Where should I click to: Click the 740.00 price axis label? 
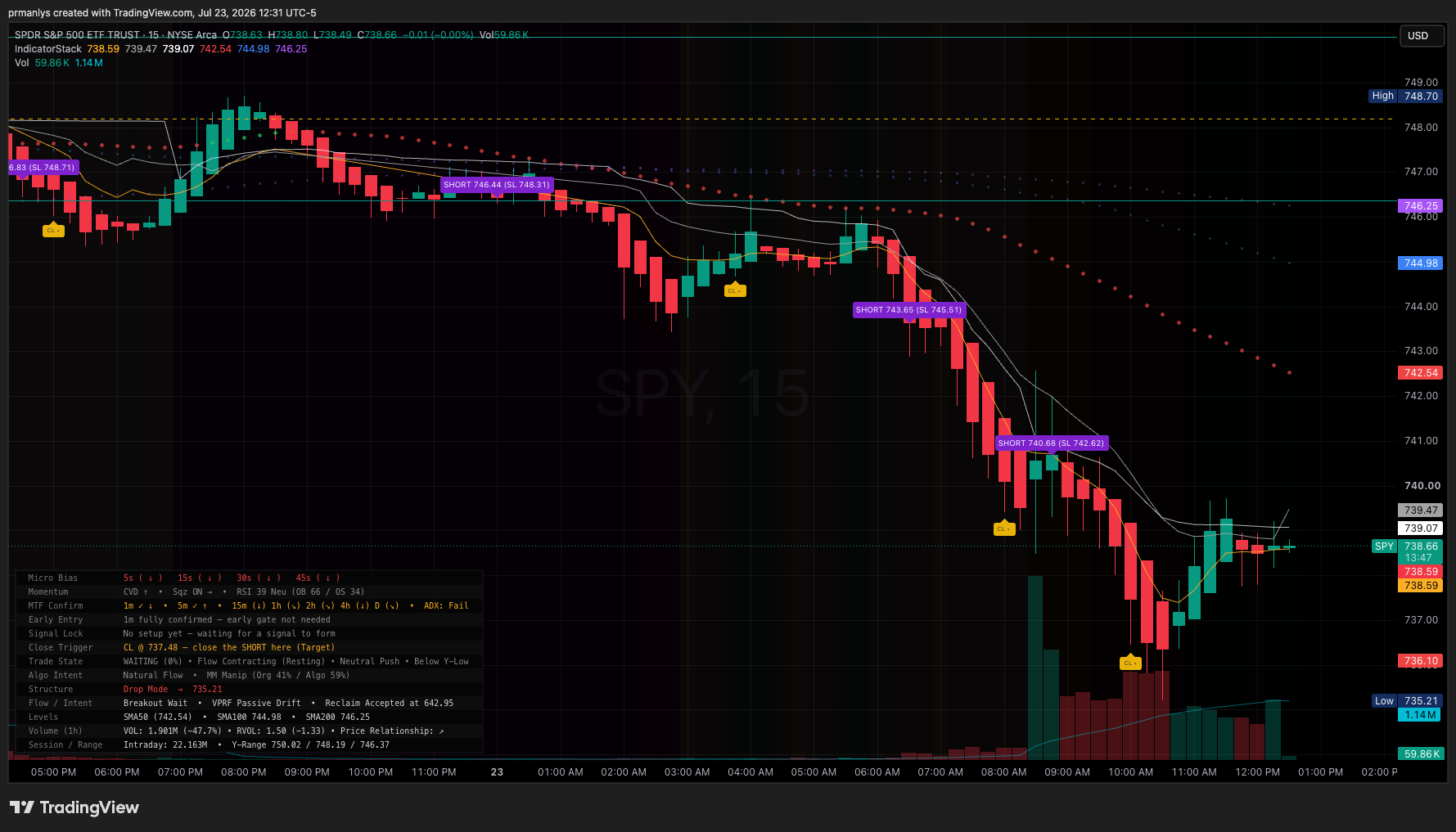[1421, 486]
